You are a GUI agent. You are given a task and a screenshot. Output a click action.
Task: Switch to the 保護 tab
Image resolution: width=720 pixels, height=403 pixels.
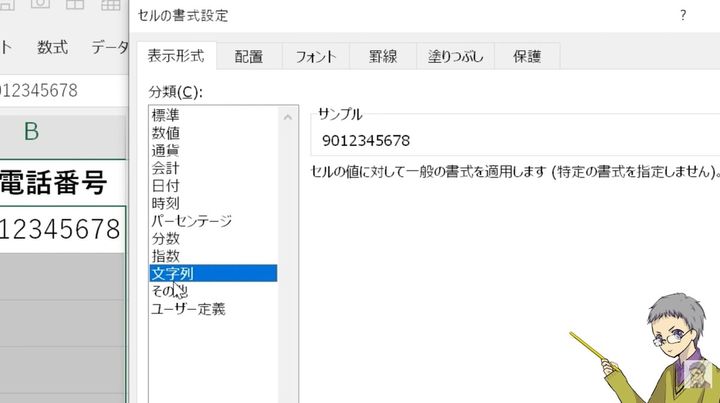527,56
